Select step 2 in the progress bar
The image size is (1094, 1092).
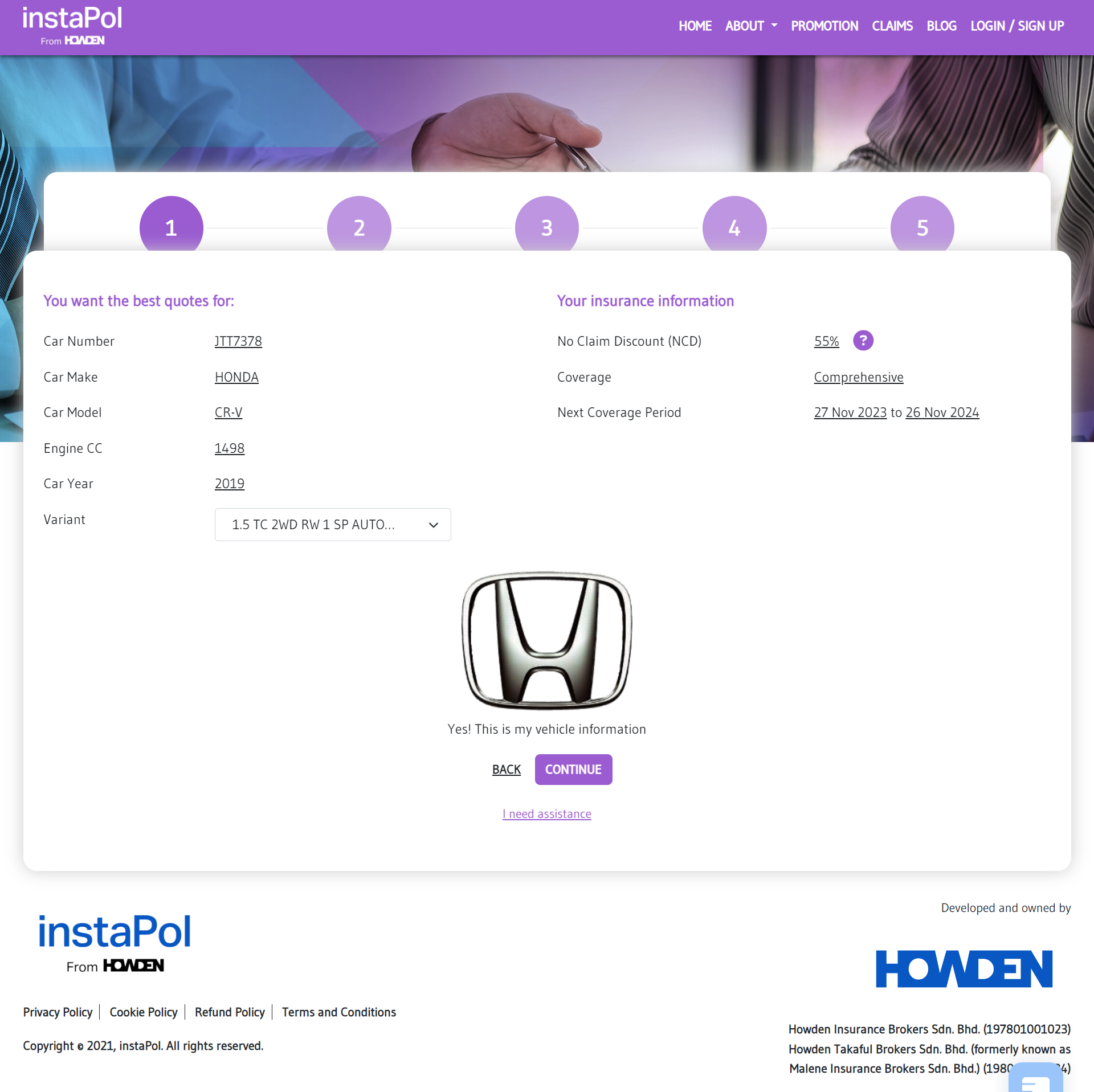coord(358,227)
